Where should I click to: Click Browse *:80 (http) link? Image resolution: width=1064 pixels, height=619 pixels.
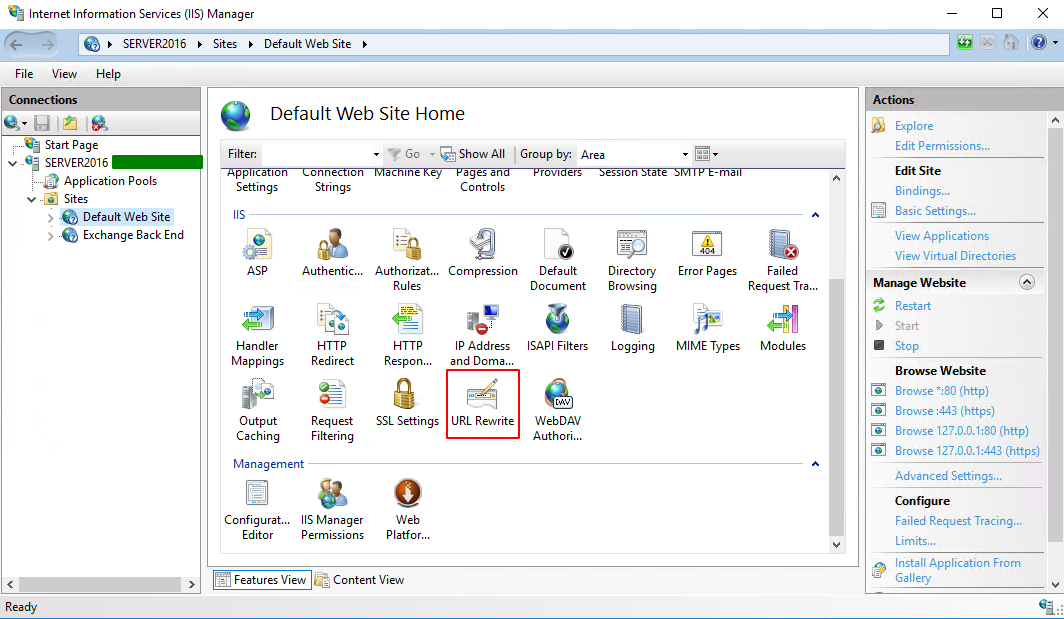(x=941, y=391)
